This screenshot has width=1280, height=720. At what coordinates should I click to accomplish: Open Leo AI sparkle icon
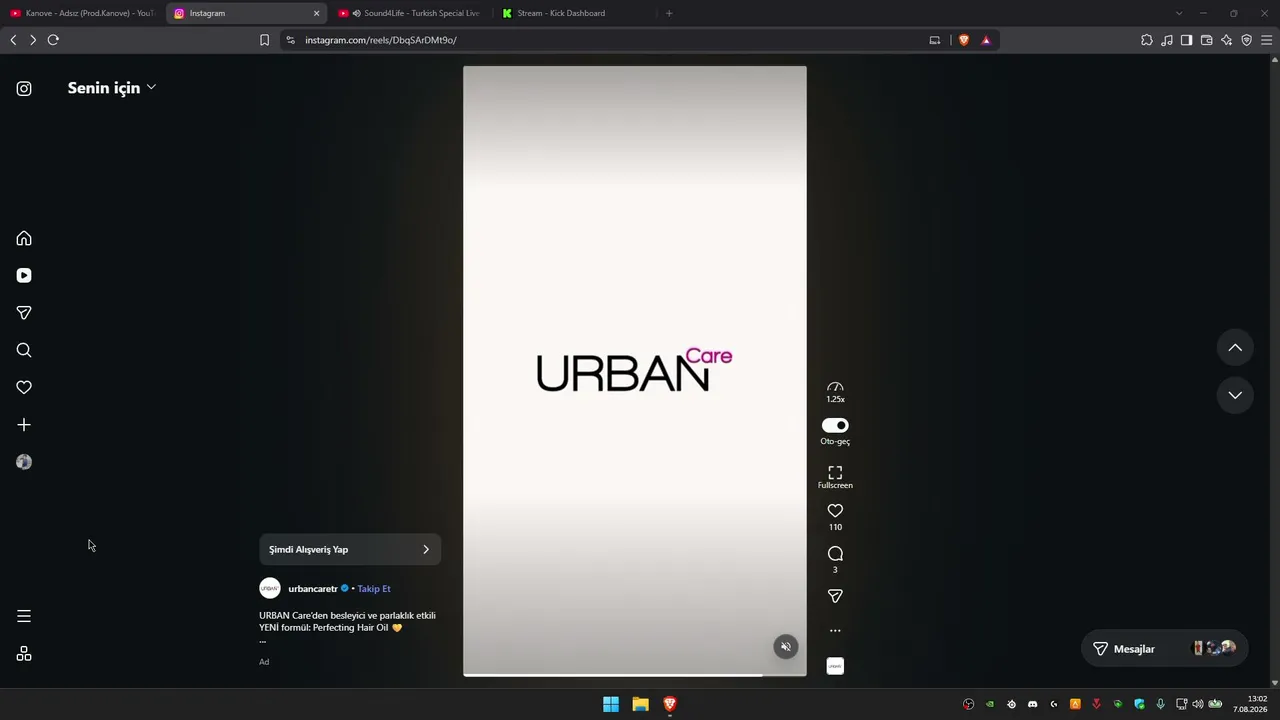click(1226, 40)
